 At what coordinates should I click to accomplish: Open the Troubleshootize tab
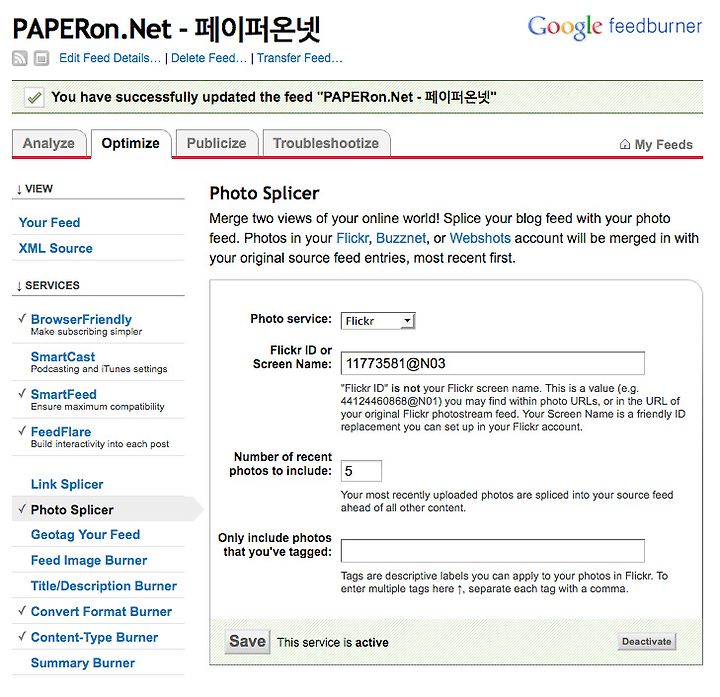[x=326, y=143]
